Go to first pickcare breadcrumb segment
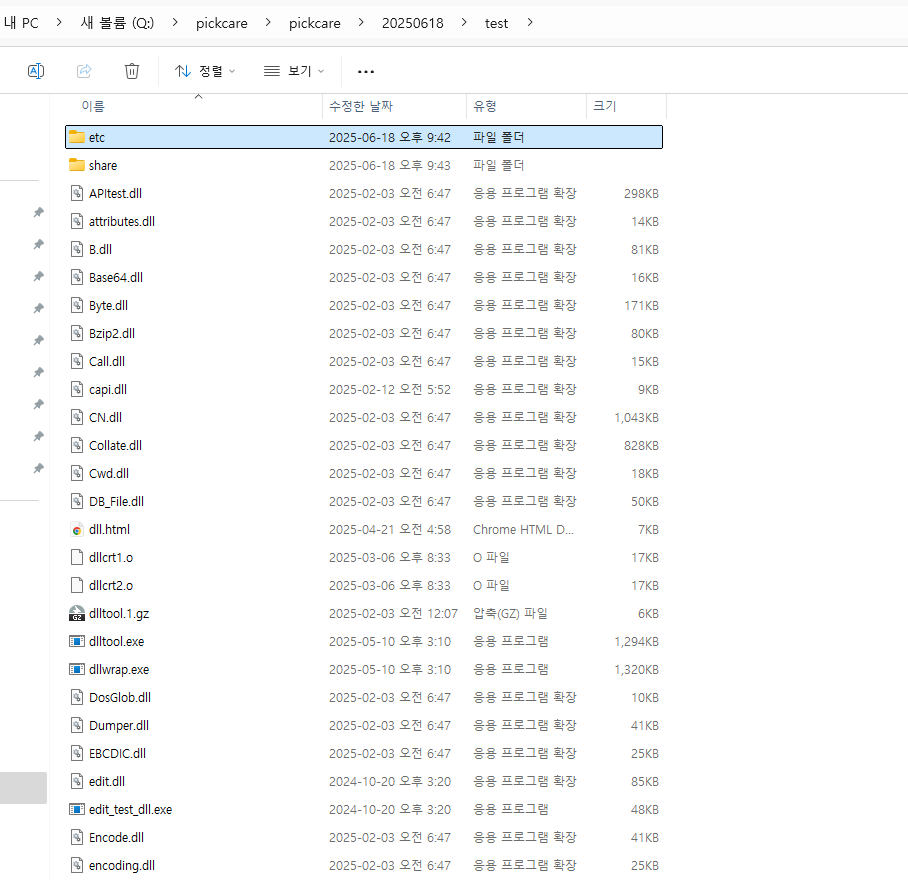Screen dimensions: 908x880 pos(222,23)
